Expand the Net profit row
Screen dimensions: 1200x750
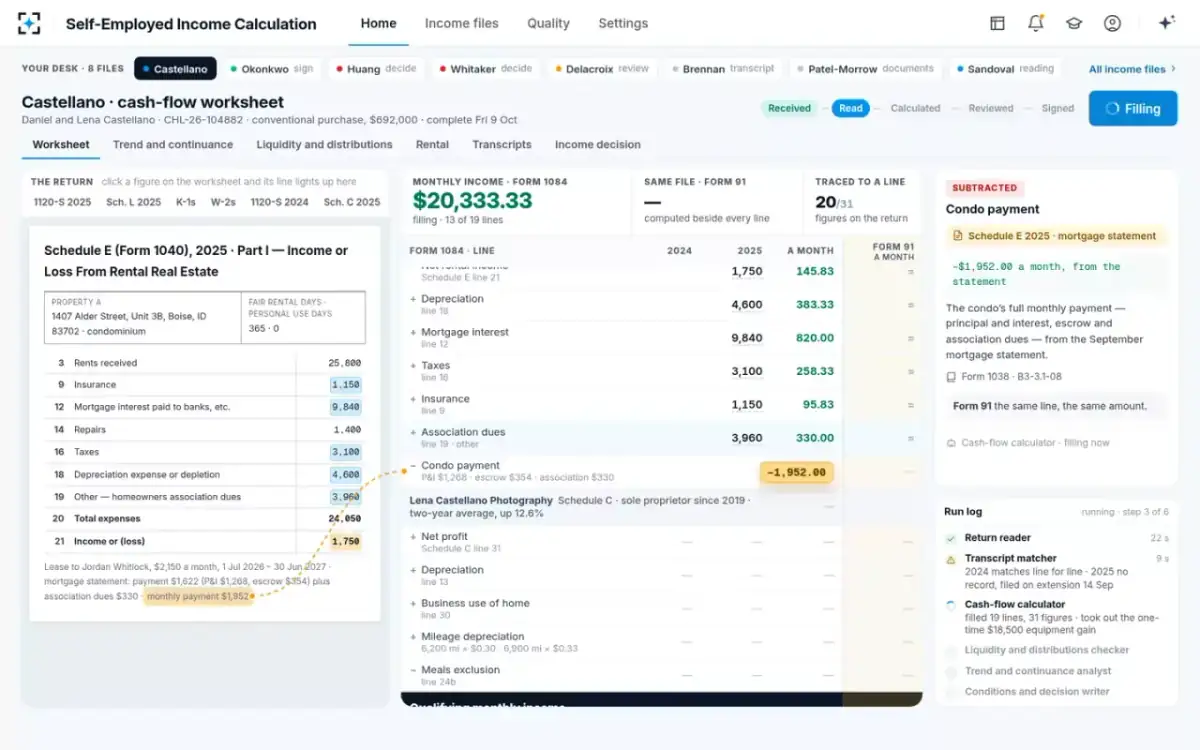coord(413,537)
